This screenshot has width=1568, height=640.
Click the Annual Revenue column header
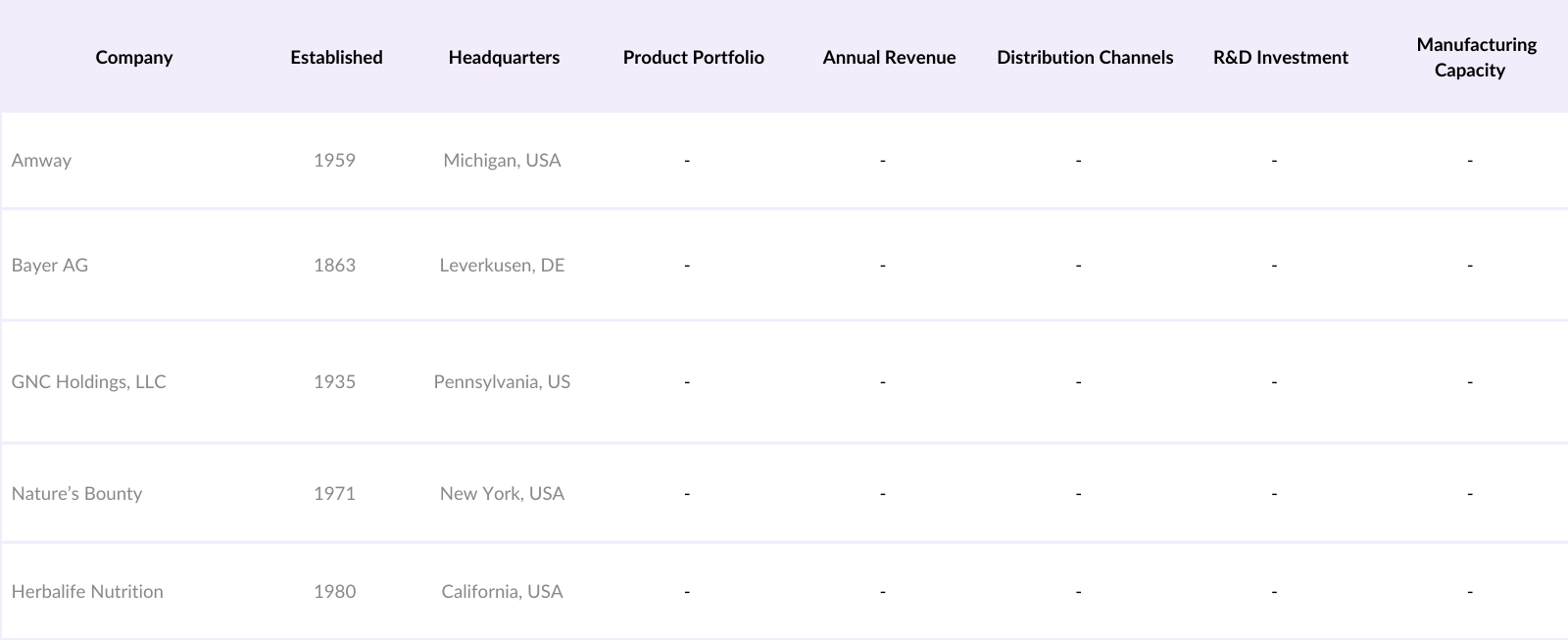pos(889,57)
